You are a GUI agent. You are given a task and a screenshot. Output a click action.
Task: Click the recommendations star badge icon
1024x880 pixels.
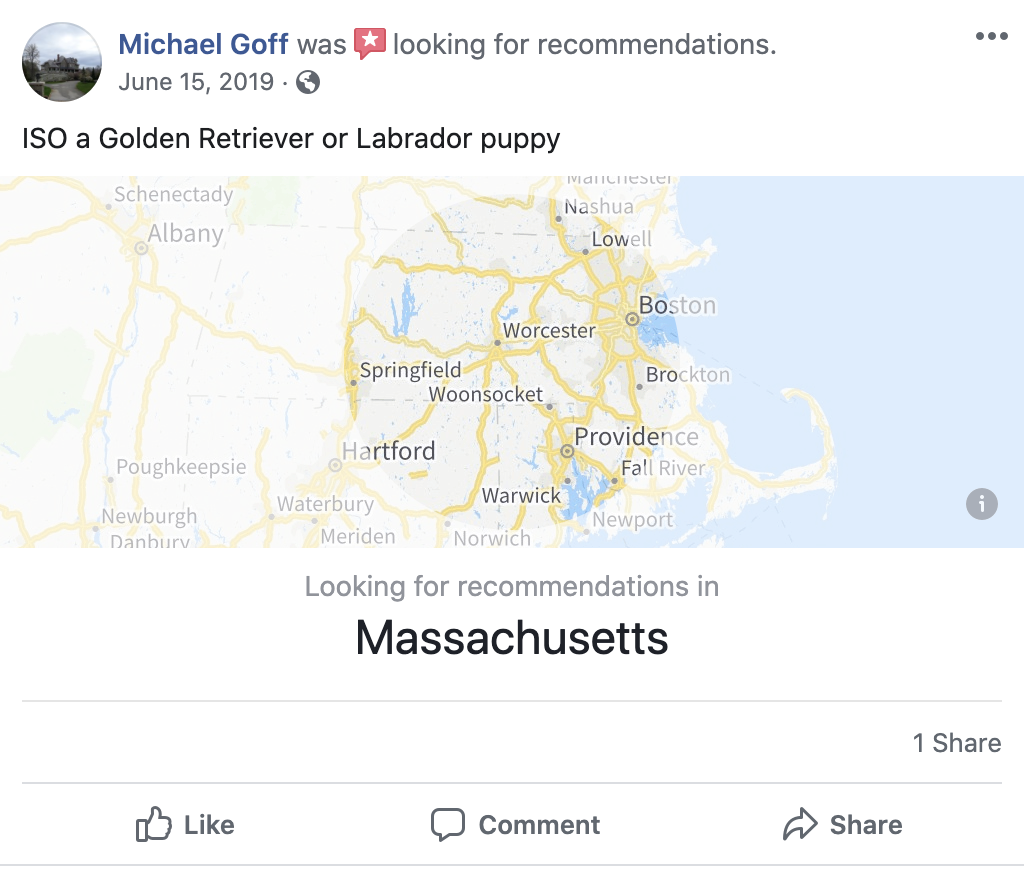tap(370, 44)
